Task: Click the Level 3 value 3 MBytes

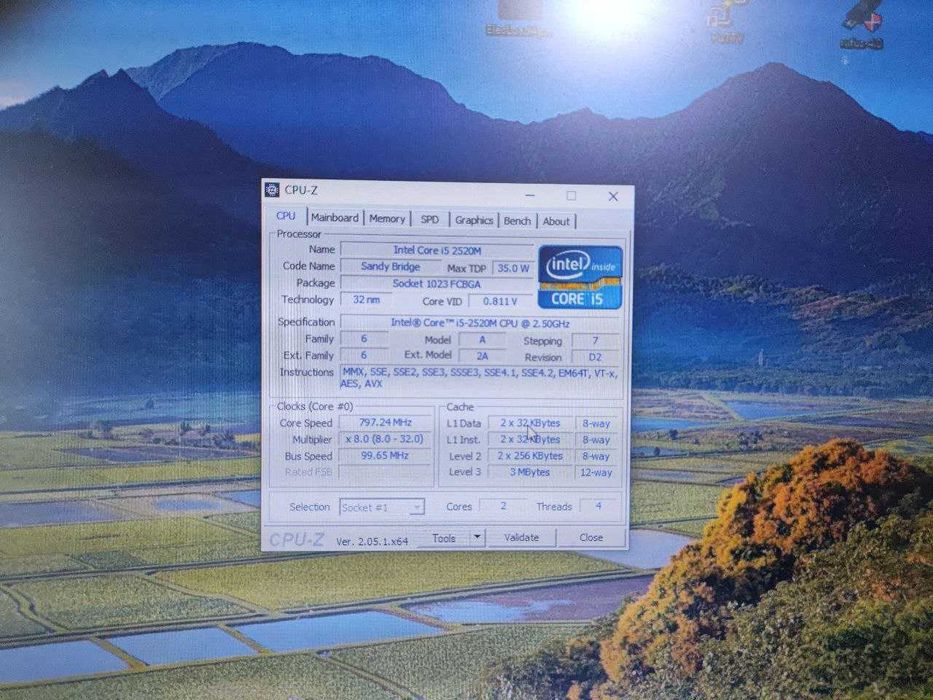Action: tap(530, 472)
